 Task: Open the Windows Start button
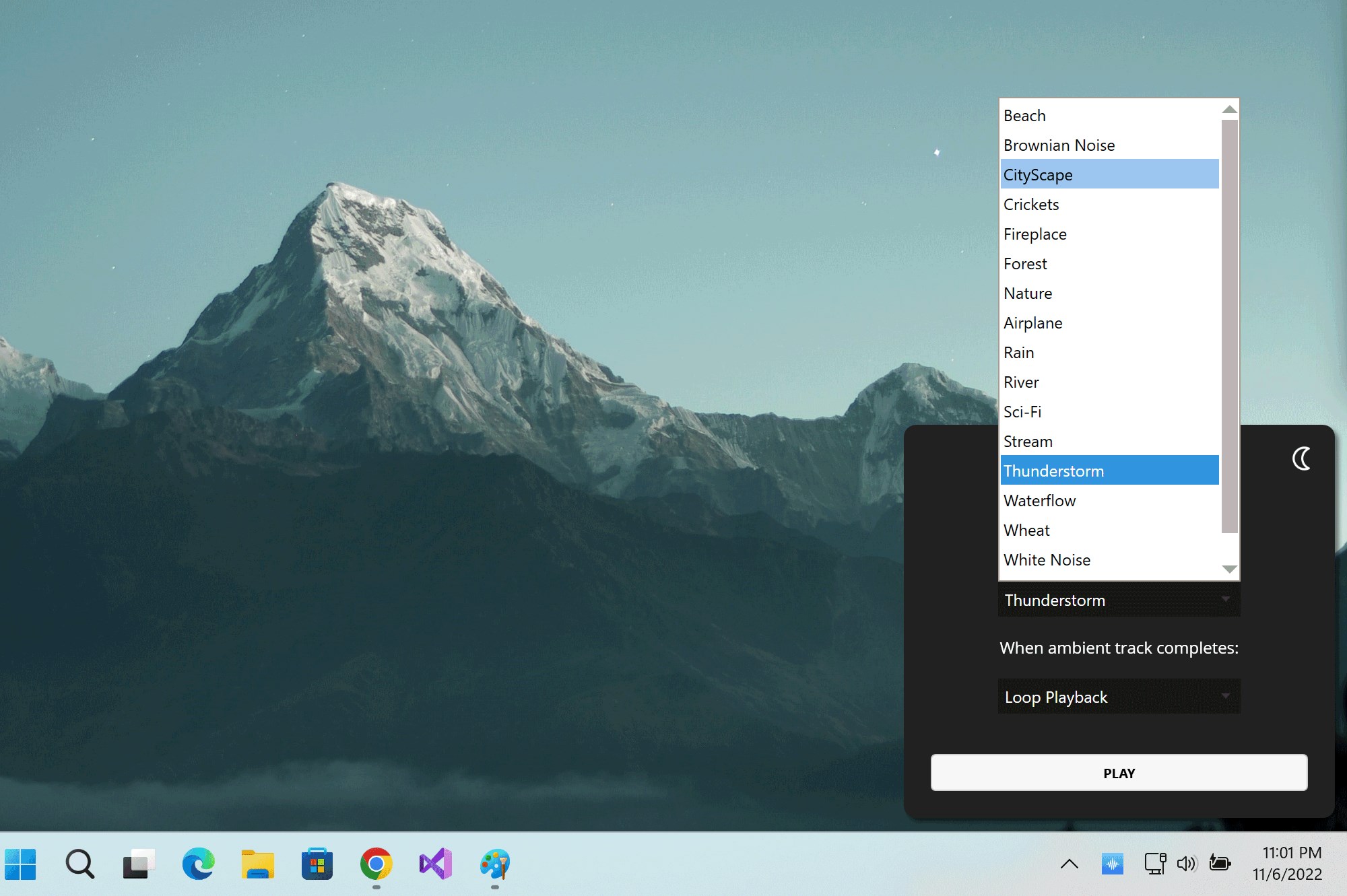pyautogui.click(x=20, y=864)
